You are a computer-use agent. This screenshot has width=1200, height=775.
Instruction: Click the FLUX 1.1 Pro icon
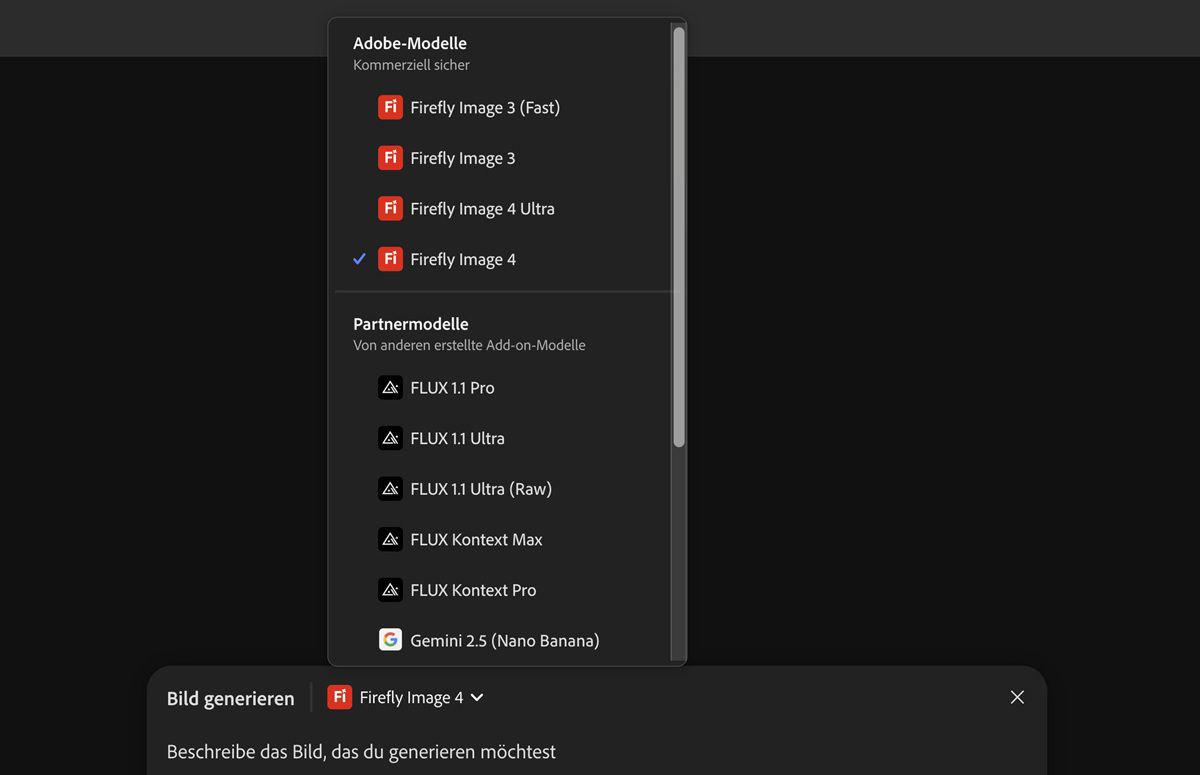[x=390, y=388]
